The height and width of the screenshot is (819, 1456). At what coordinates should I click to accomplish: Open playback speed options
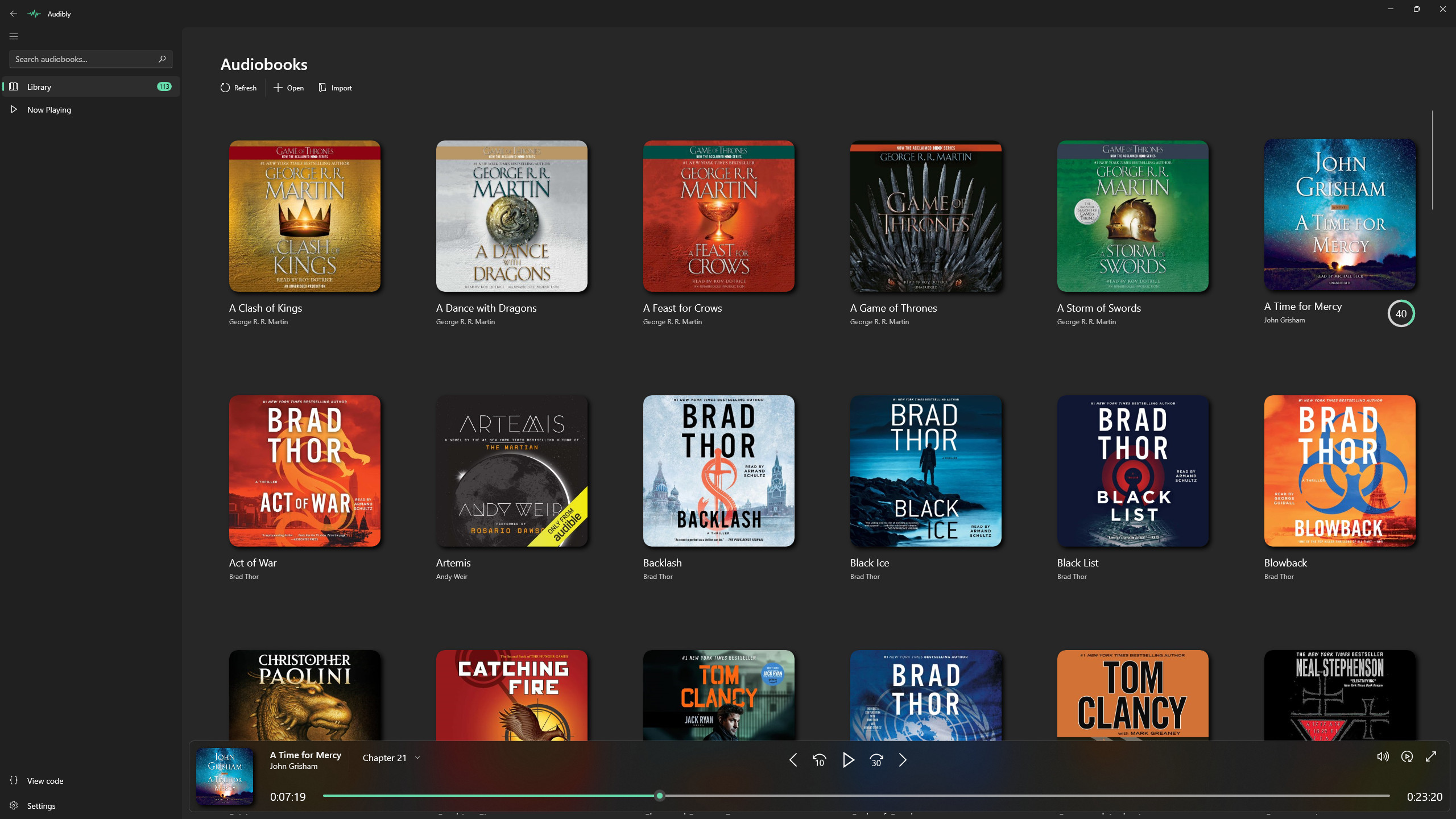point(1407,756)
